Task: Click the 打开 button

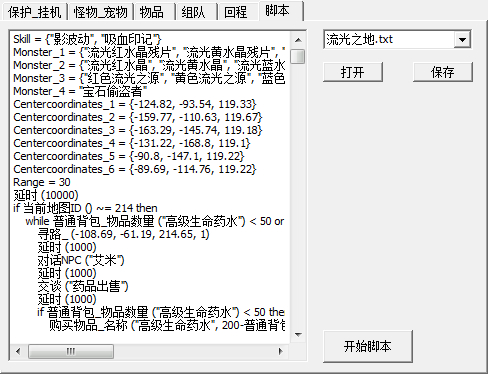Action: pos(353,72)
